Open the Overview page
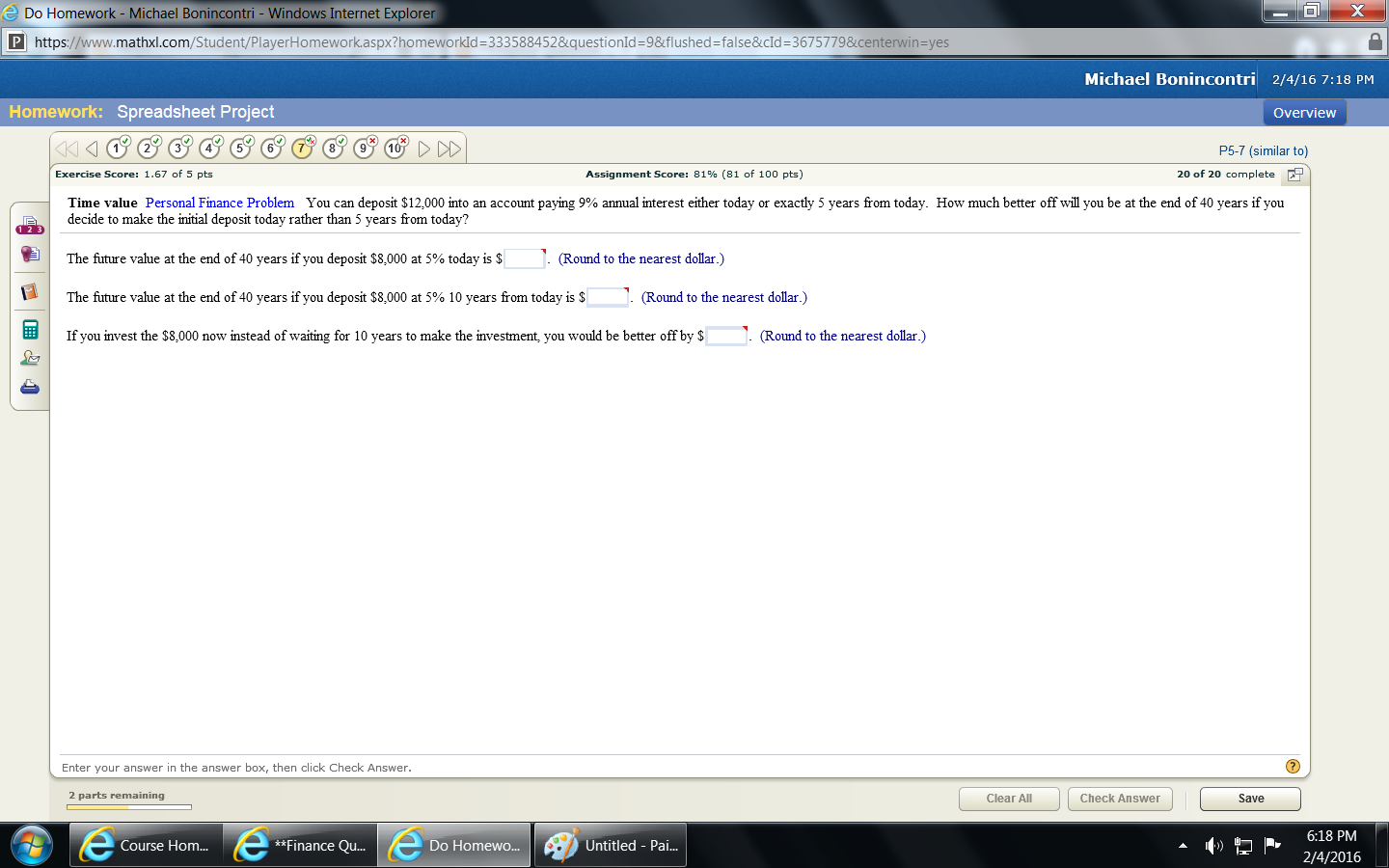 tap(1304, 112)
